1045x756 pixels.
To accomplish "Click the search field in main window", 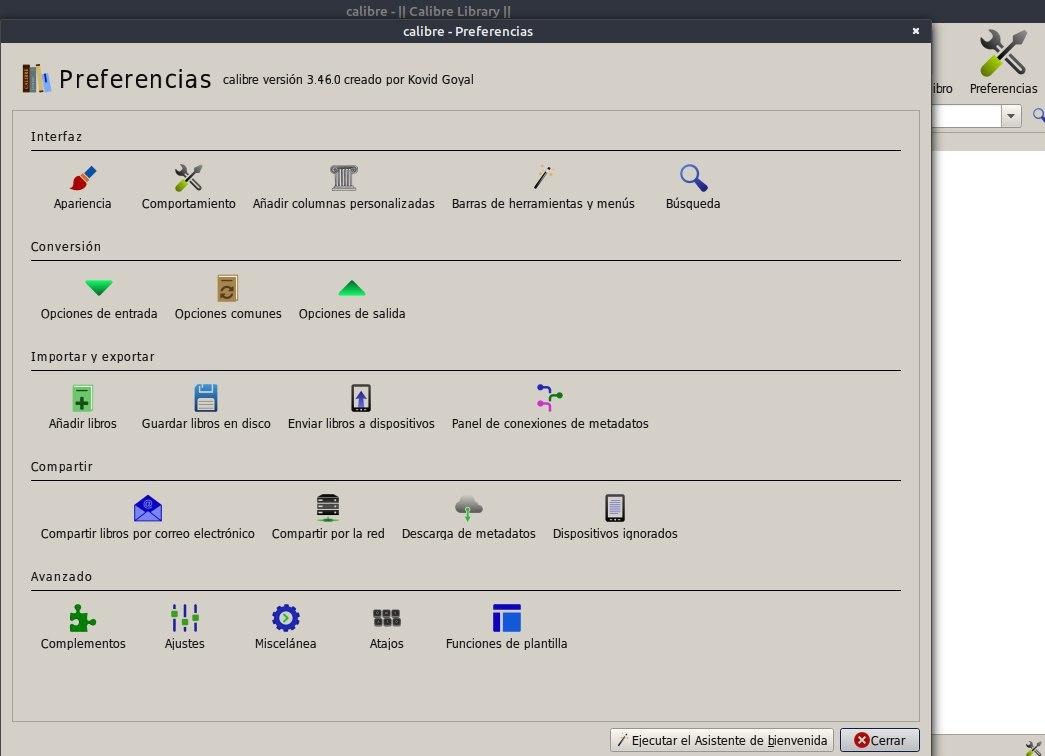I will point(966,116).
